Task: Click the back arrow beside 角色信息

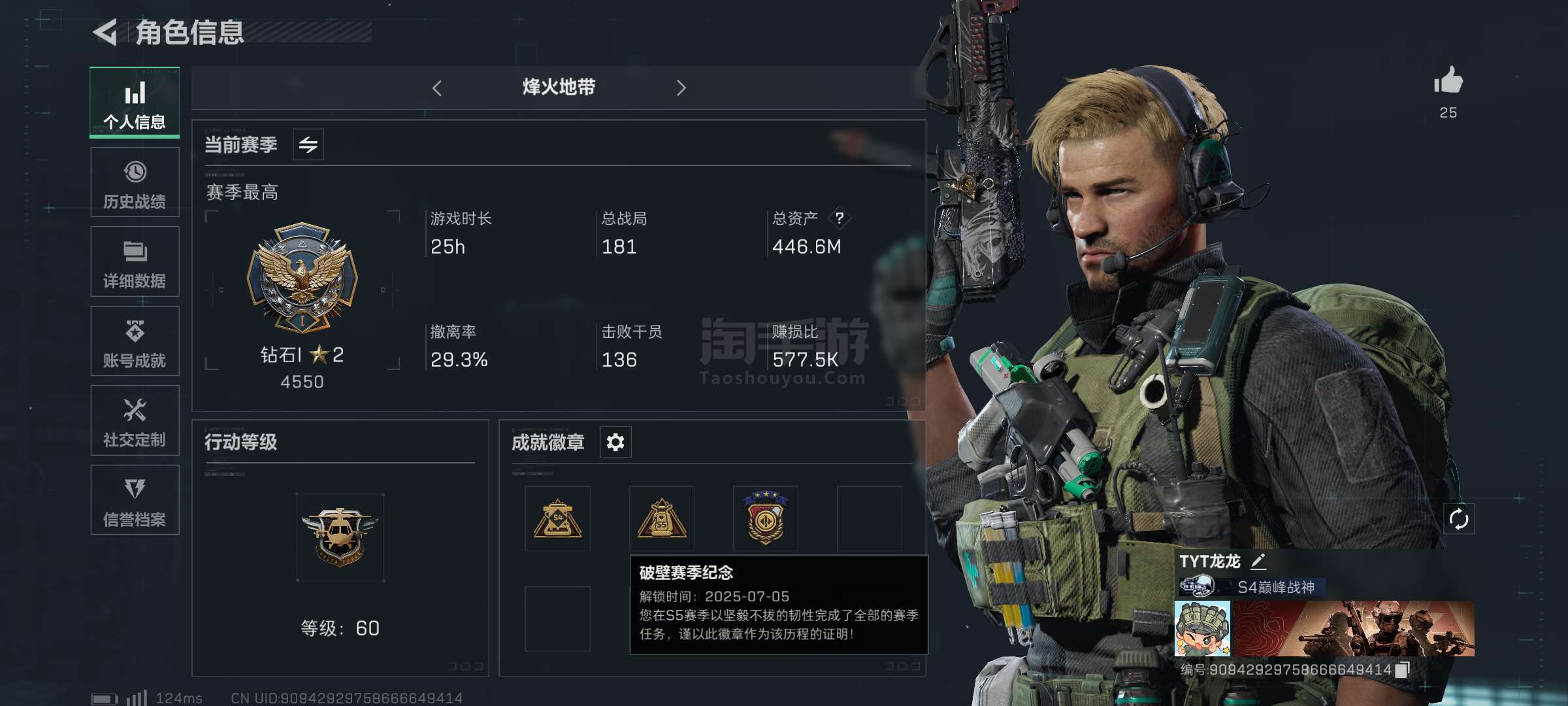Action: coord(105,32)
